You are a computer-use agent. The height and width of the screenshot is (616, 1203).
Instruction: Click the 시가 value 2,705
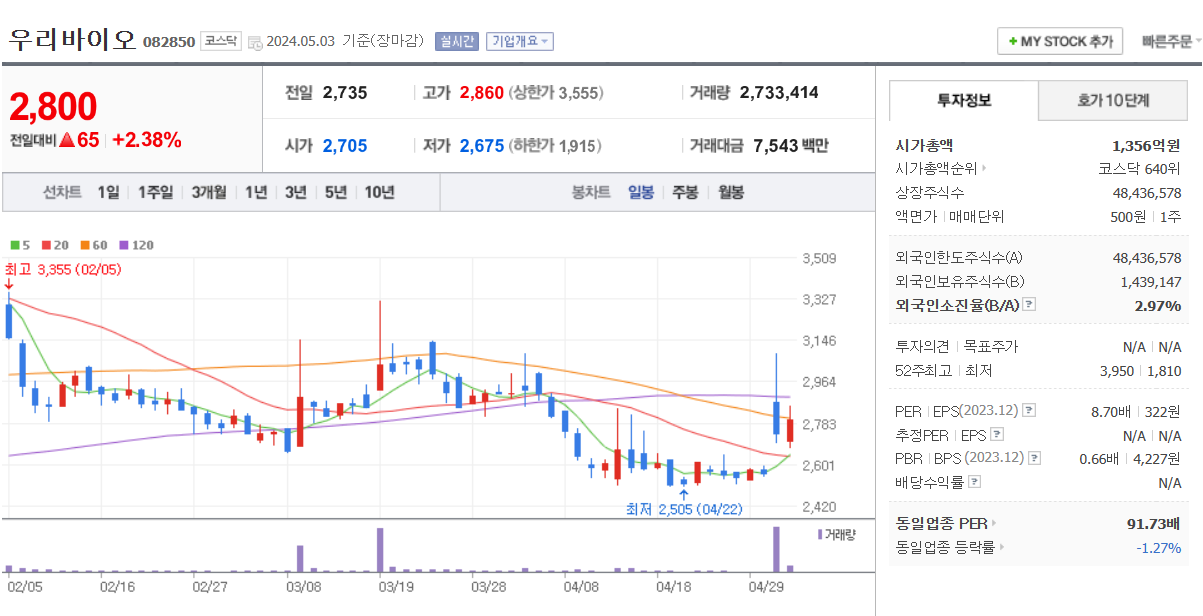tap(345, 146)
